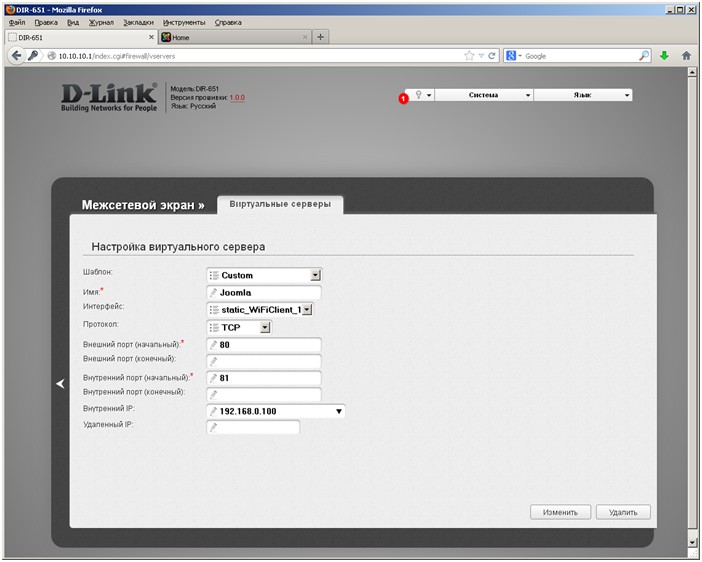The image size is (702, 562).
Task: Click the Удалить button
Action: [x=623, y=512]
